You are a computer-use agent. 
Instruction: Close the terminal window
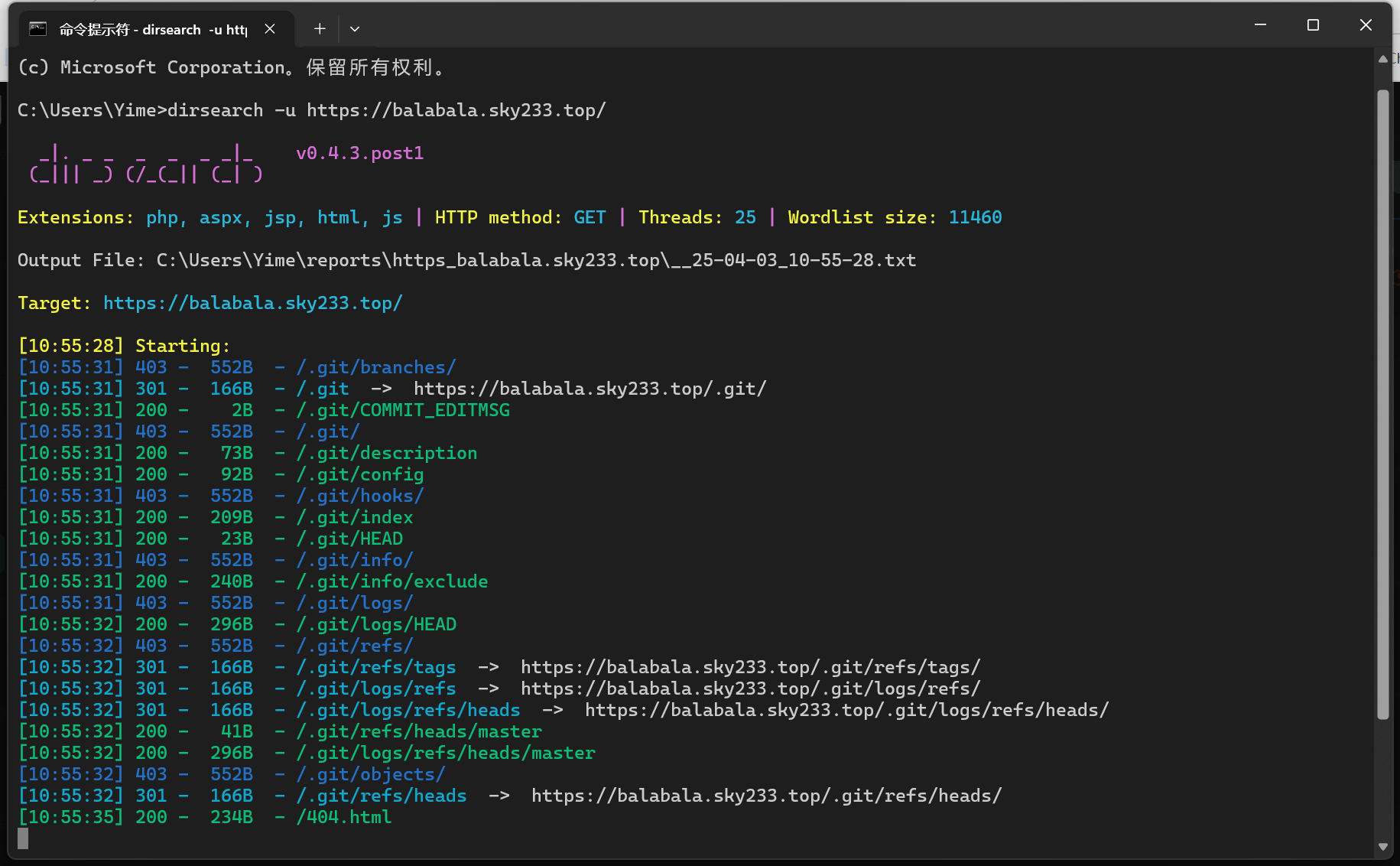point(1366,25)
